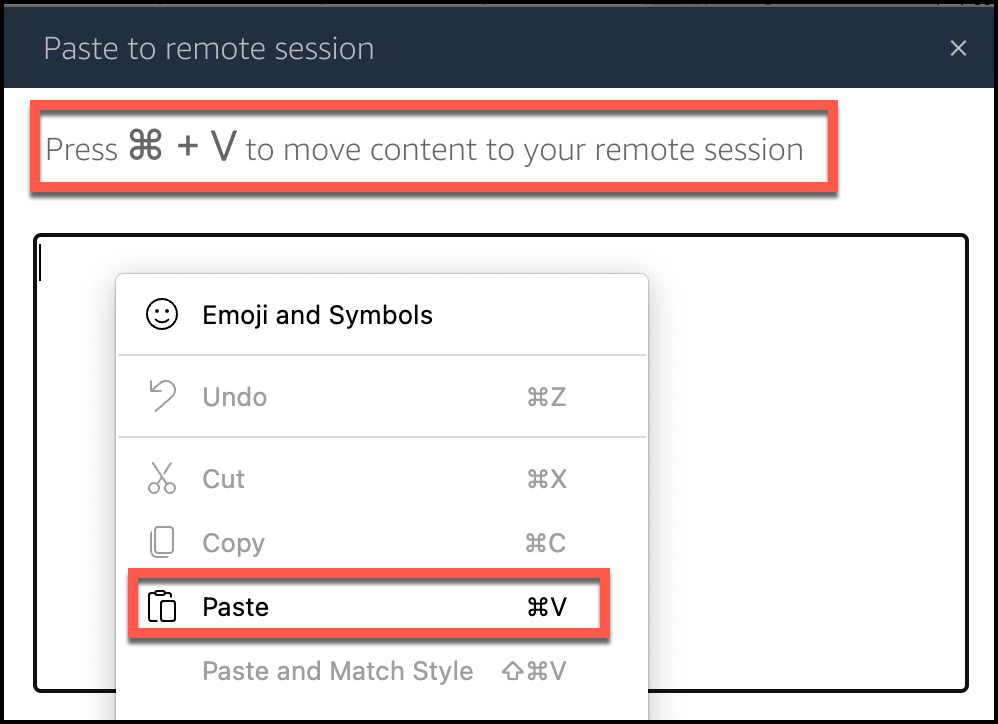Close the Paste to remote session dialog
The width and height of the screenshot is (998, 724).
point(958,48)
